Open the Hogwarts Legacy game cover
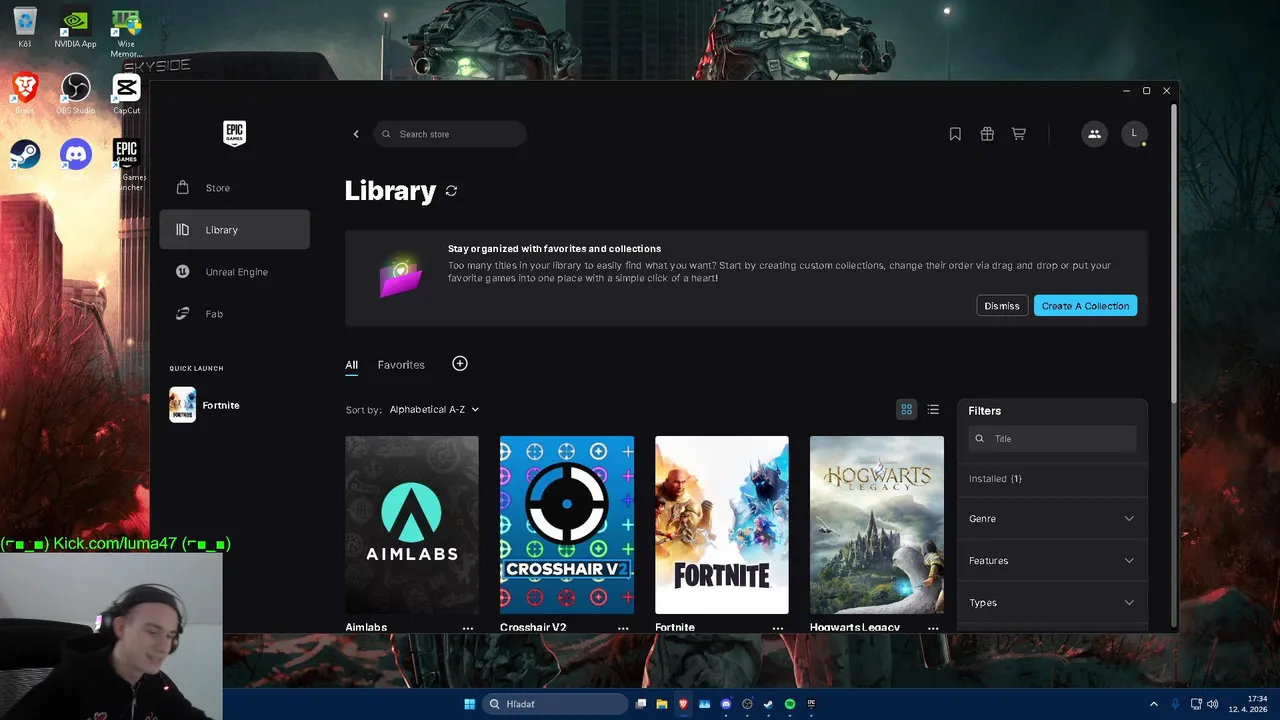Viewport: 1280px width, 720px height. pyautogui.click(x=877, y=525)
